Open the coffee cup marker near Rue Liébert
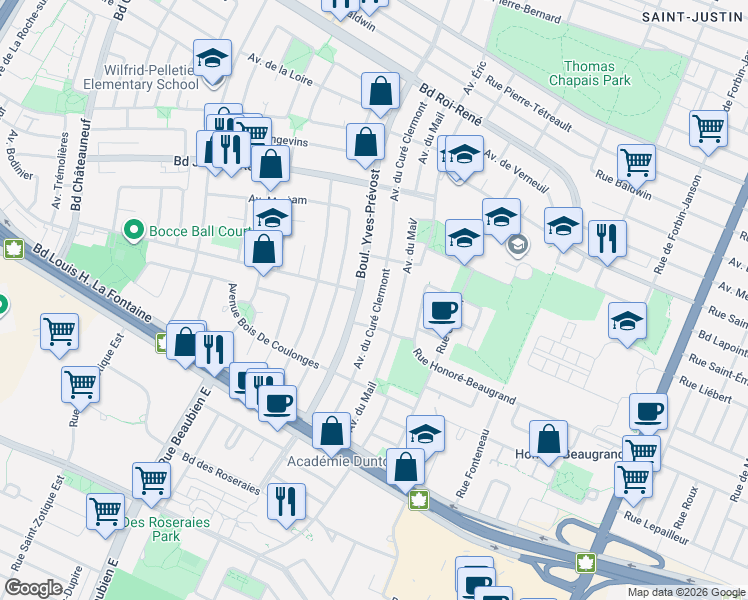The width and height of the screenshot is (748, 600). [x=648, y=412]
